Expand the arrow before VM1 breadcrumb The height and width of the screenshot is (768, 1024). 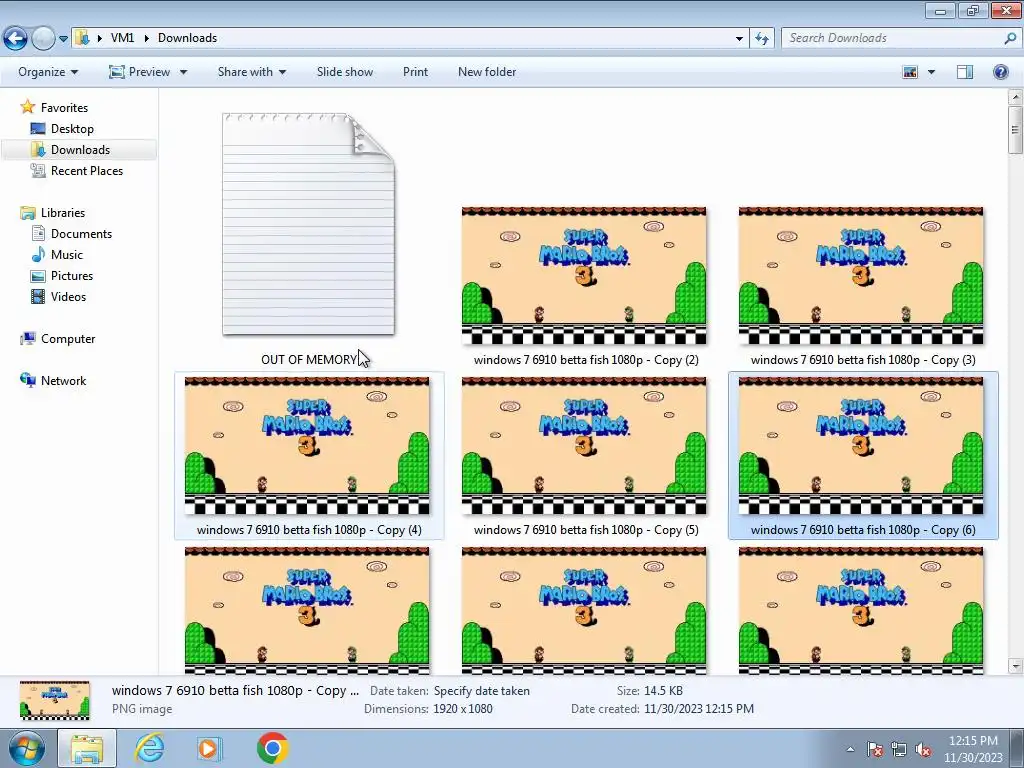[x=99, y=38]
